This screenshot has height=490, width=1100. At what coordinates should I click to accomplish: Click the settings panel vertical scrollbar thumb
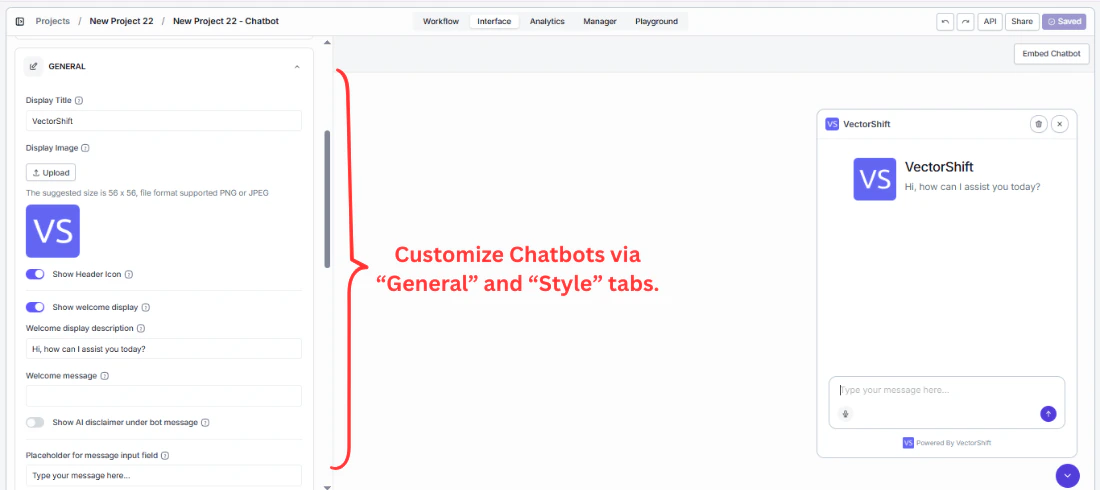[327, 199]
